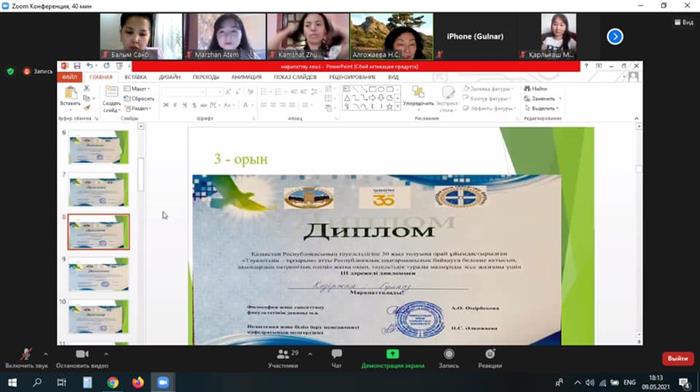Open Zoom reactions
This screenshot has height=392, width=700.
[x=490, y=358]
